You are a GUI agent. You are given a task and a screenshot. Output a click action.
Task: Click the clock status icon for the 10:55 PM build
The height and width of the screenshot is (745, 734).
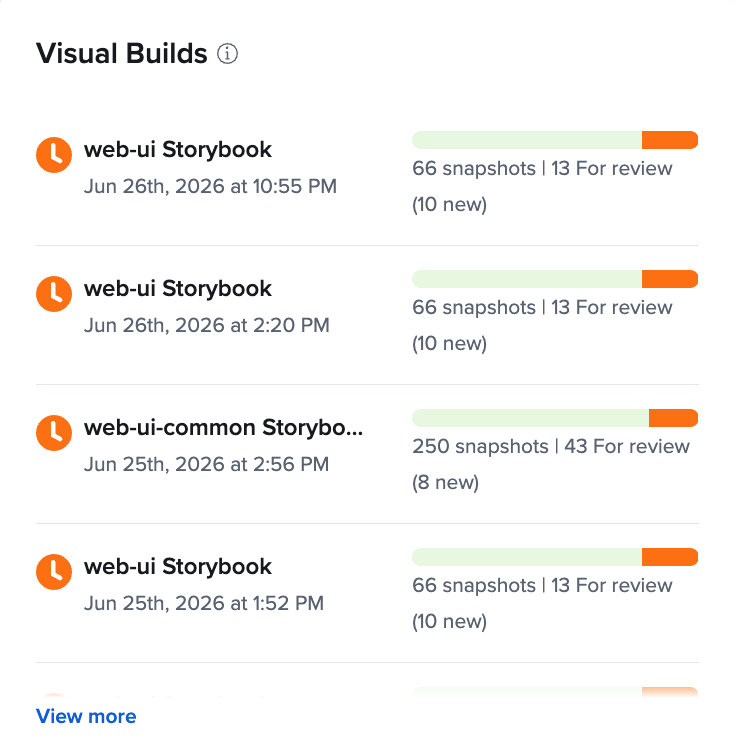point(54,155)
